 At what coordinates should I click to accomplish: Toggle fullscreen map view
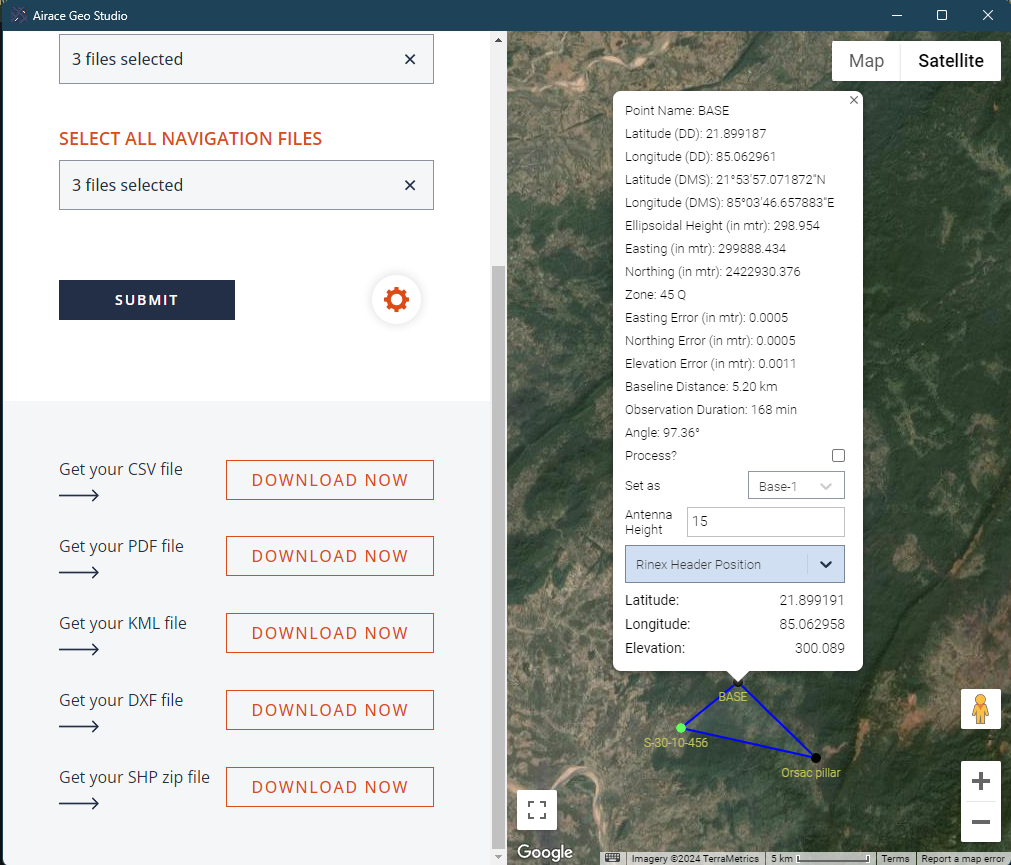(x=537, y=810)
